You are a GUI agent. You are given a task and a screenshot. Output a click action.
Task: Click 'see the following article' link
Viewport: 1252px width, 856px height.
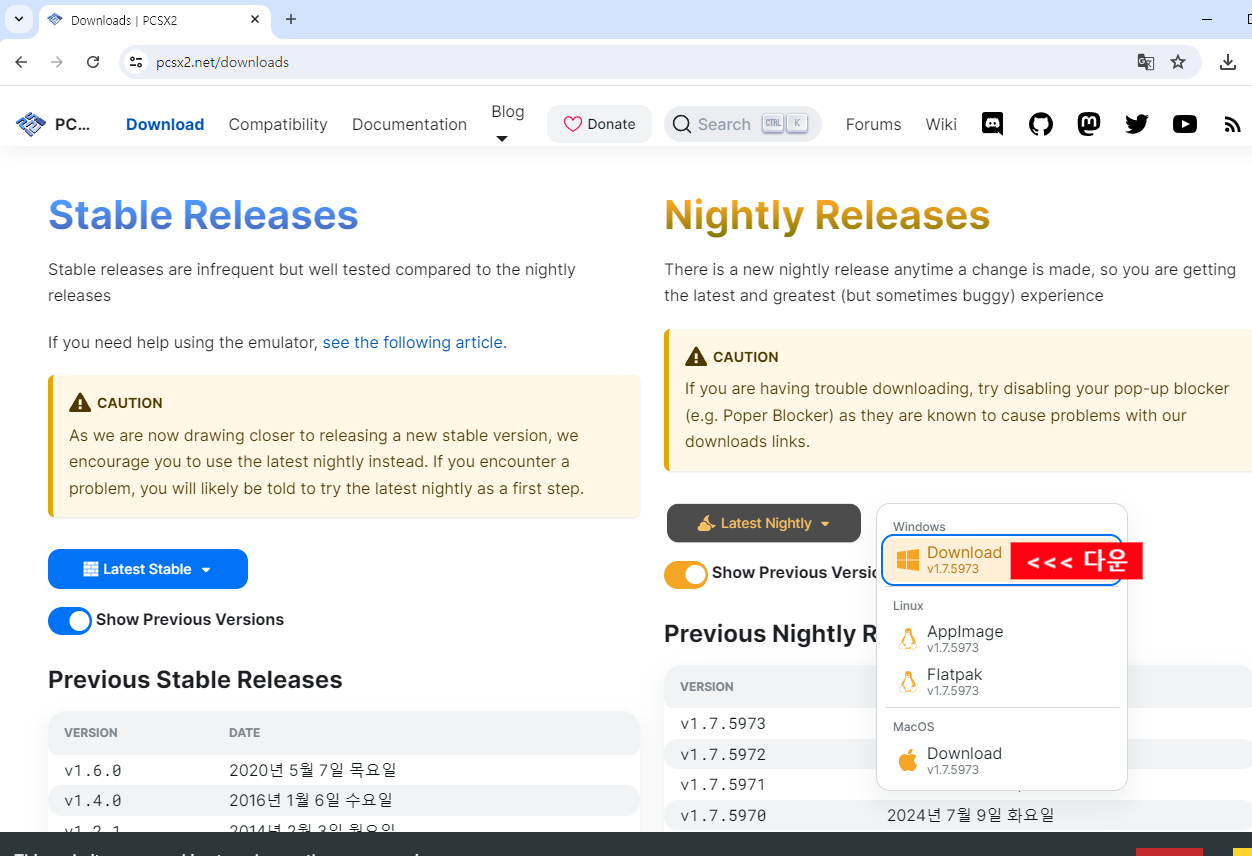414,342
